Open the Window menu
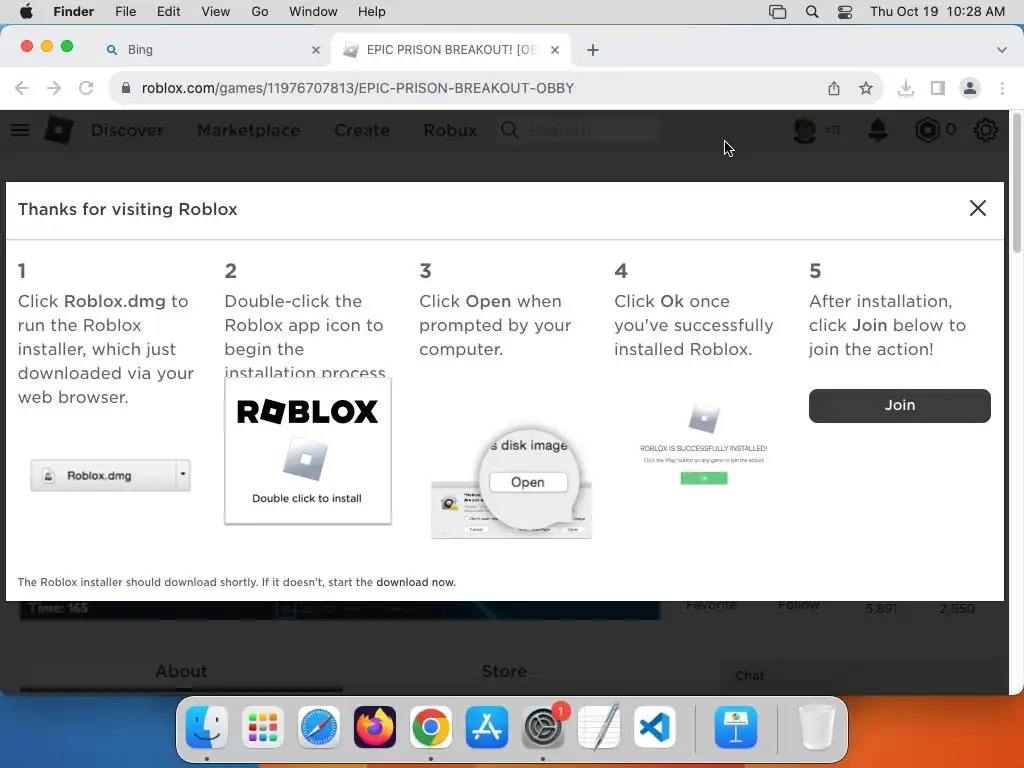Image resolution: width=1024 pixels, height=768 pixels. pyautogui.click(x=313, y=12)
